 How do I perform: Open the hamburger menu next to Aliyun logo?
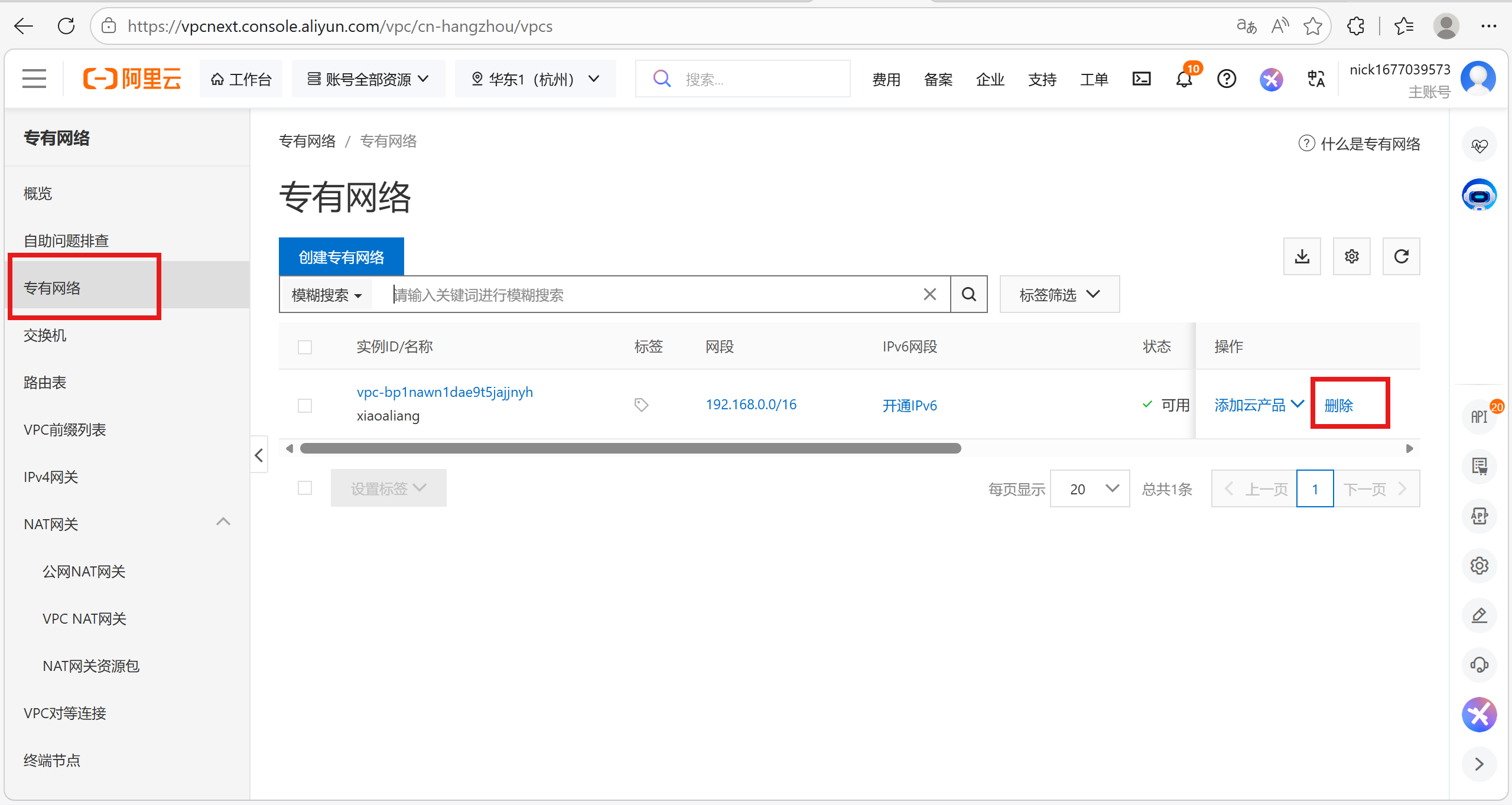[x=34, y=79]
